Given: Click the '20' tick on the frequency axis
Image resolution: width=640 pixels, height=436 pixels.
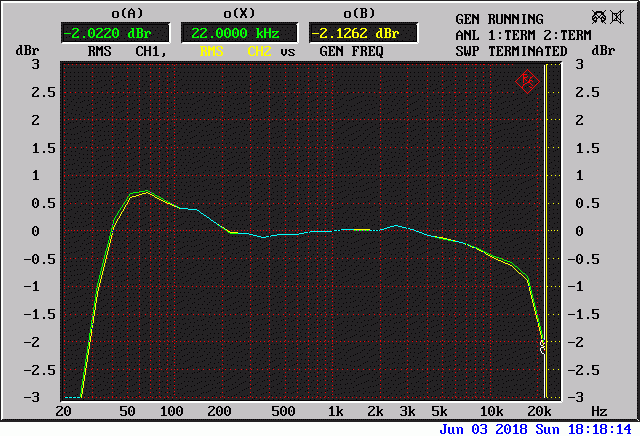Looking at the screenshot, I should pyautogui.click(x=63, y=411).
